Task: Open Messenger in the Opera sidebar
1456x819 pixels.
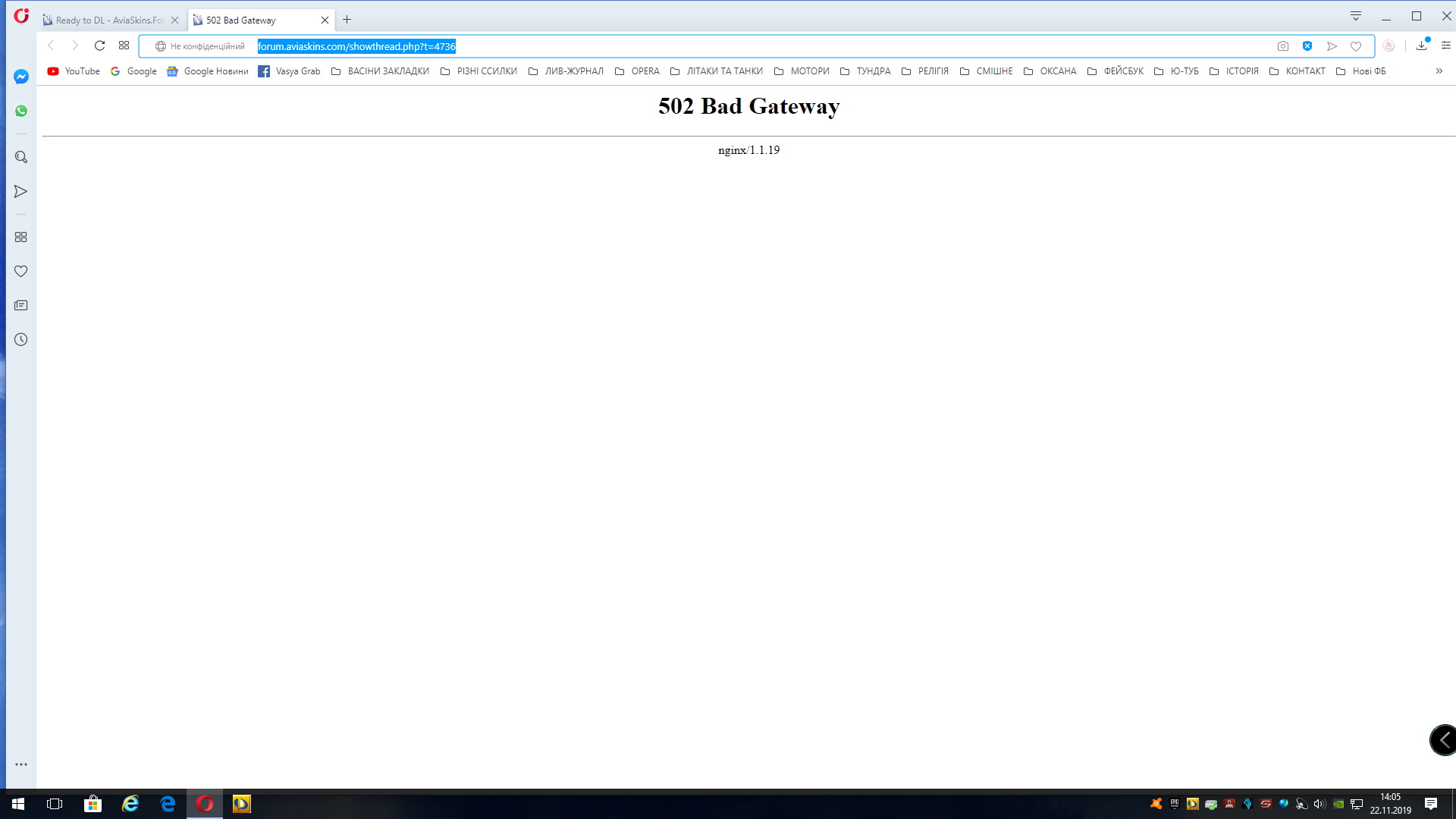Action: click(21, 77)
